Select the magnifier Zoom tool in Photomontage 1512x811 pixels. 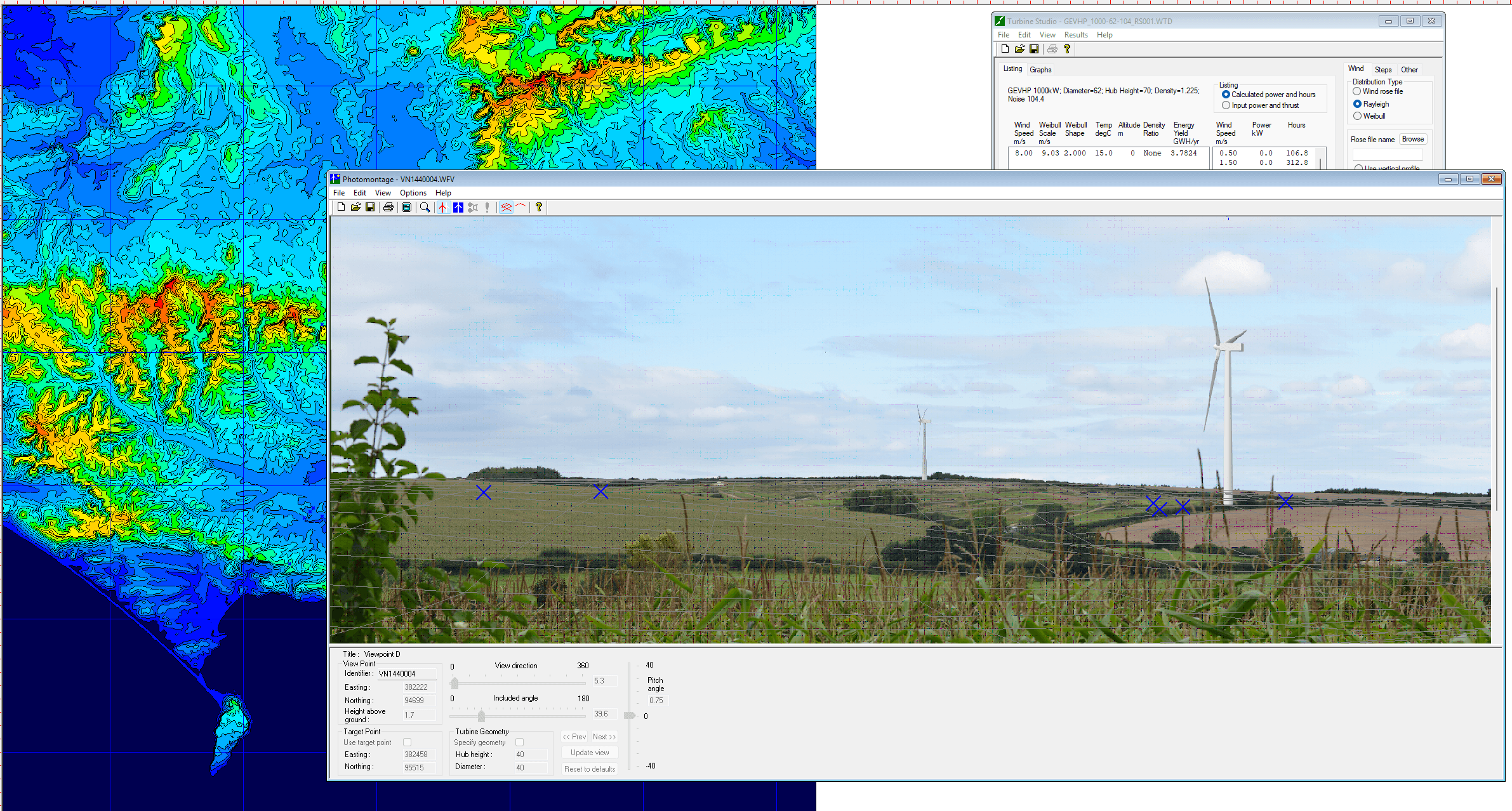point(425,208)
